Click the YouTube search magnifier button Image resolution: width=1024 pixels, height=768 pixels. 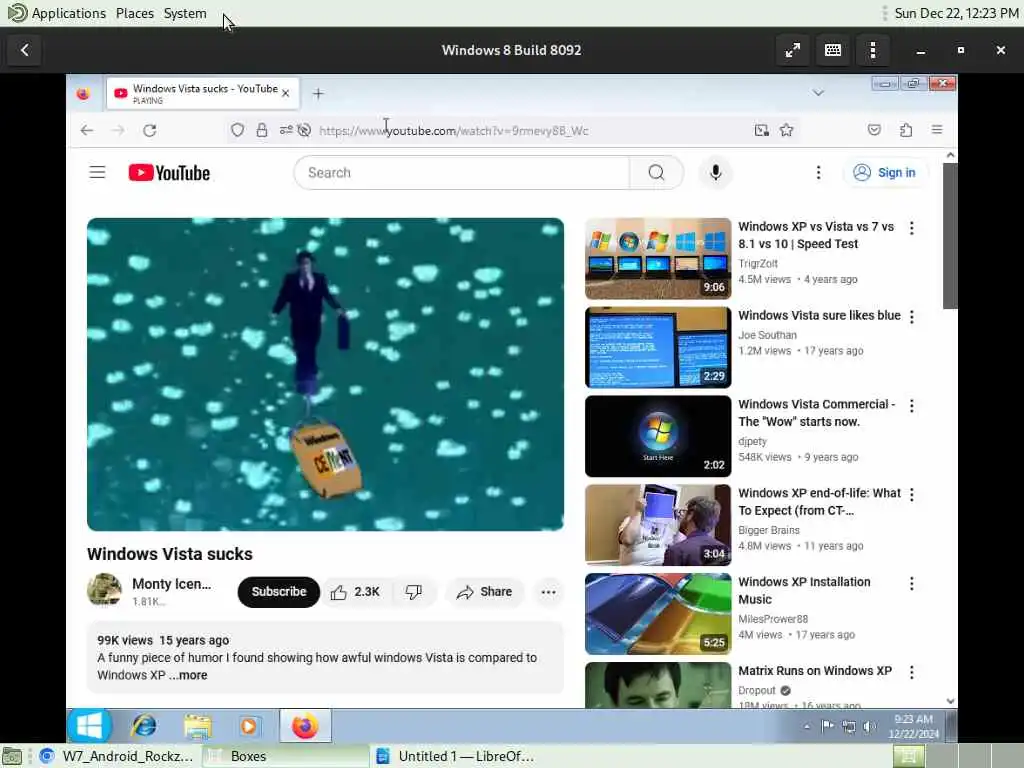coord(656,172)
